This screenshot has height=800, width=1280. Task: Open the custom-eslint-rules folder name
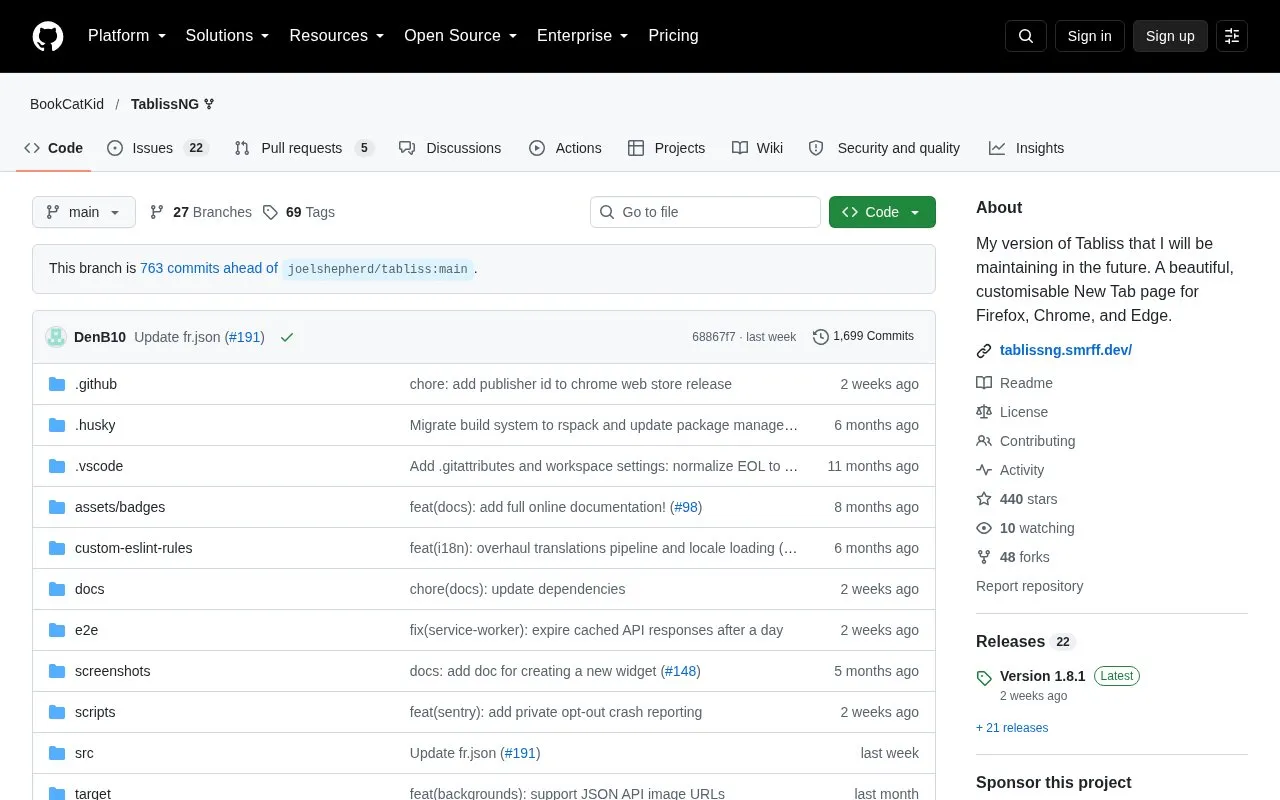click(x=134, y=548)
